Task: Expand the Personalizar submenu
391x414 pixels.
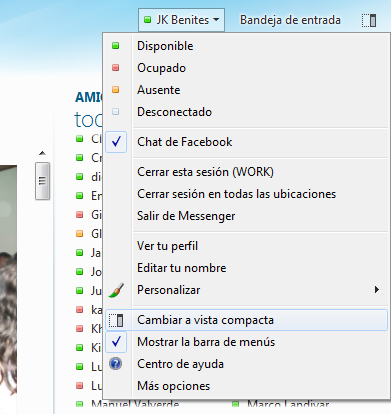Action: [247, 290]
